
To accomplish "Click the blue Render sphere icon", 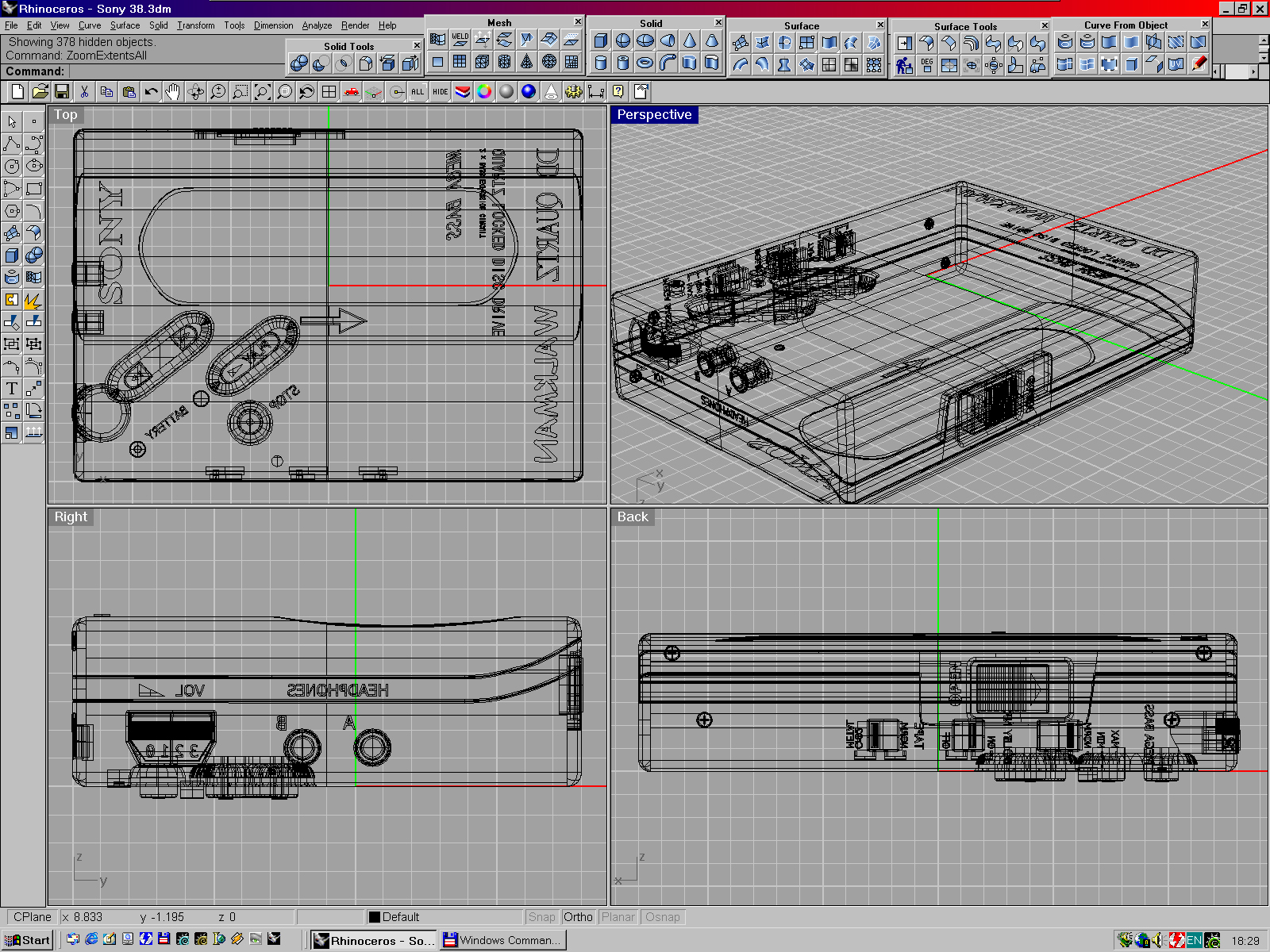I will tap(529, 92).
